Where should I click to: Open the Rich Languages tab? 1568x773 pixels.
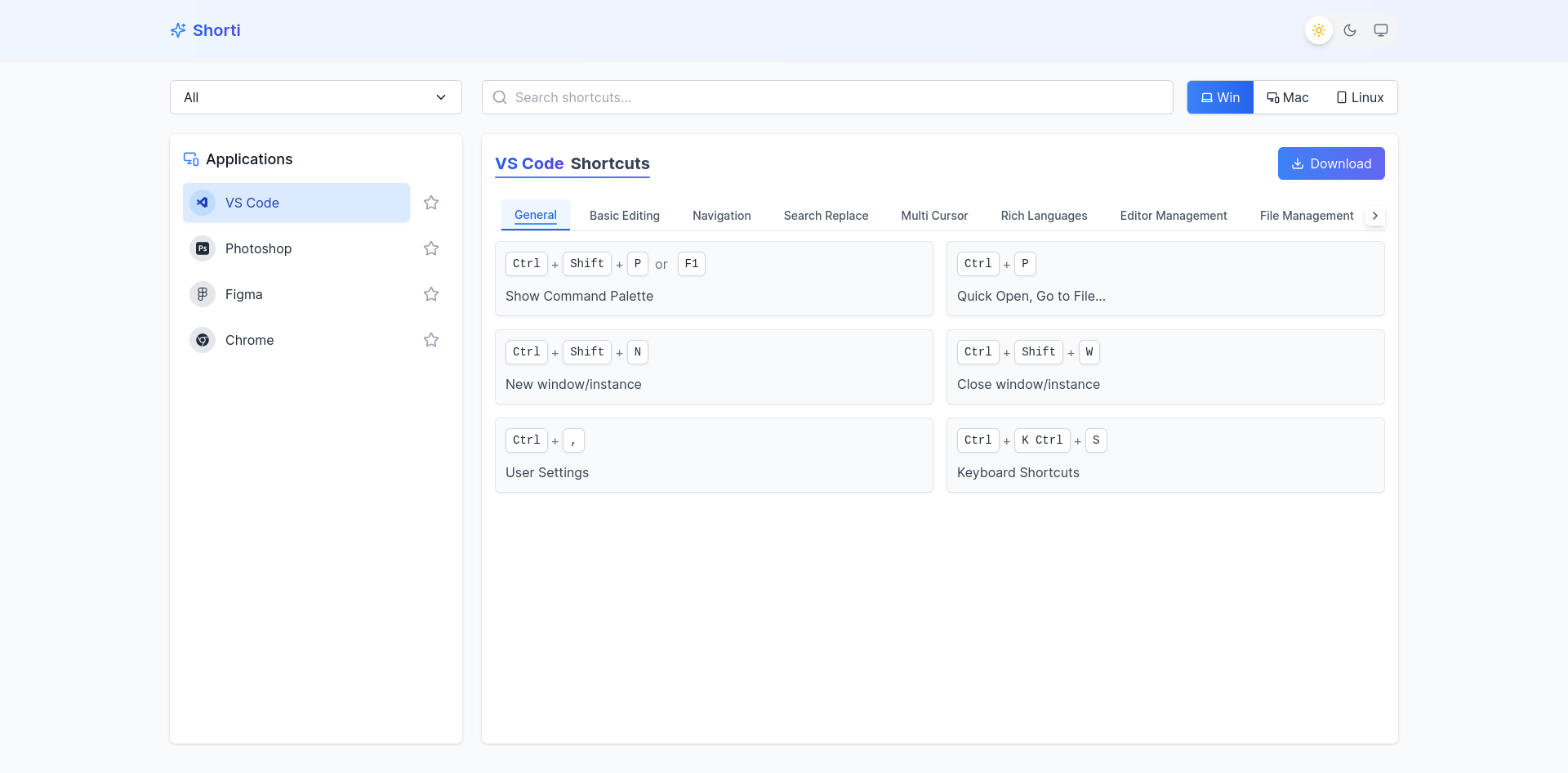(1044, 216)
